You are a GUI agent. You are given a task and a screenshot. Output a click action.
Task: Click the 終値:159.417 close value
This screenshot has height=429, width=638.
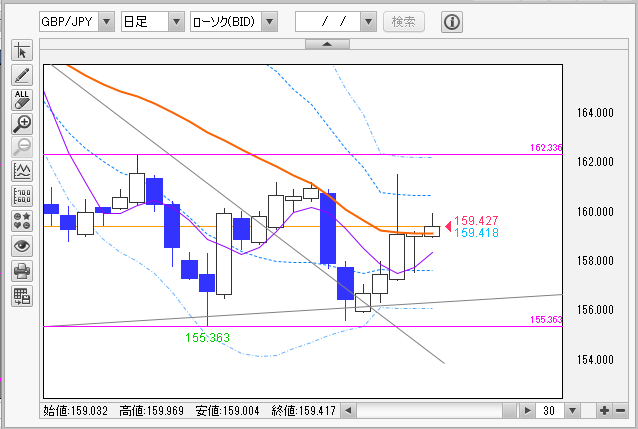pos(303,411)
